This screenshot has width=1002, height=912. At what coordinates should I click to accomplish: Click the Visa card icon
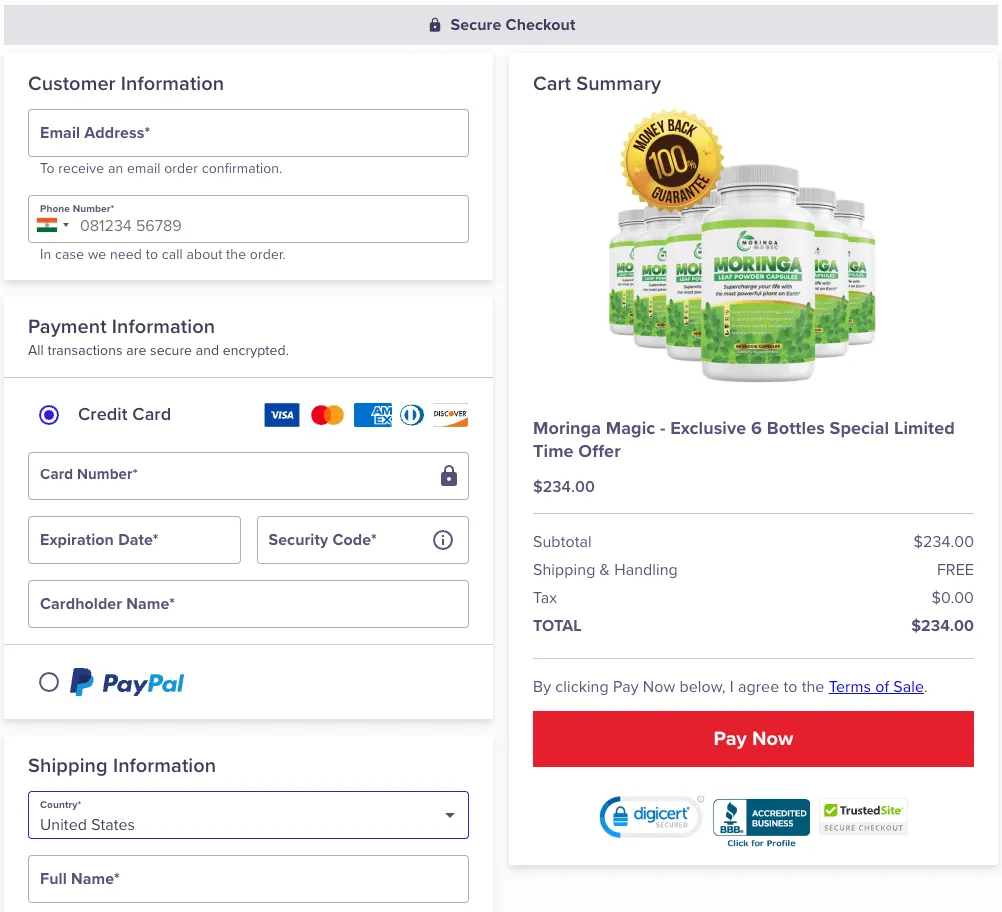click(x=281, y=414)
